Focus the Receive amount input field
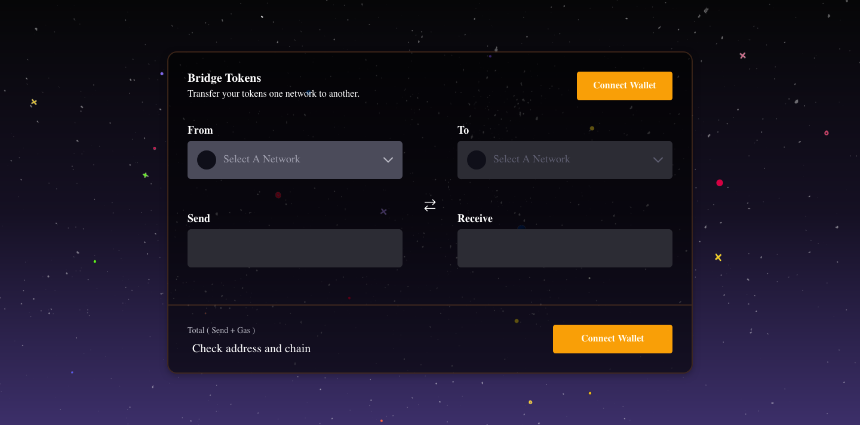860x425 pixels. [564, 248]
